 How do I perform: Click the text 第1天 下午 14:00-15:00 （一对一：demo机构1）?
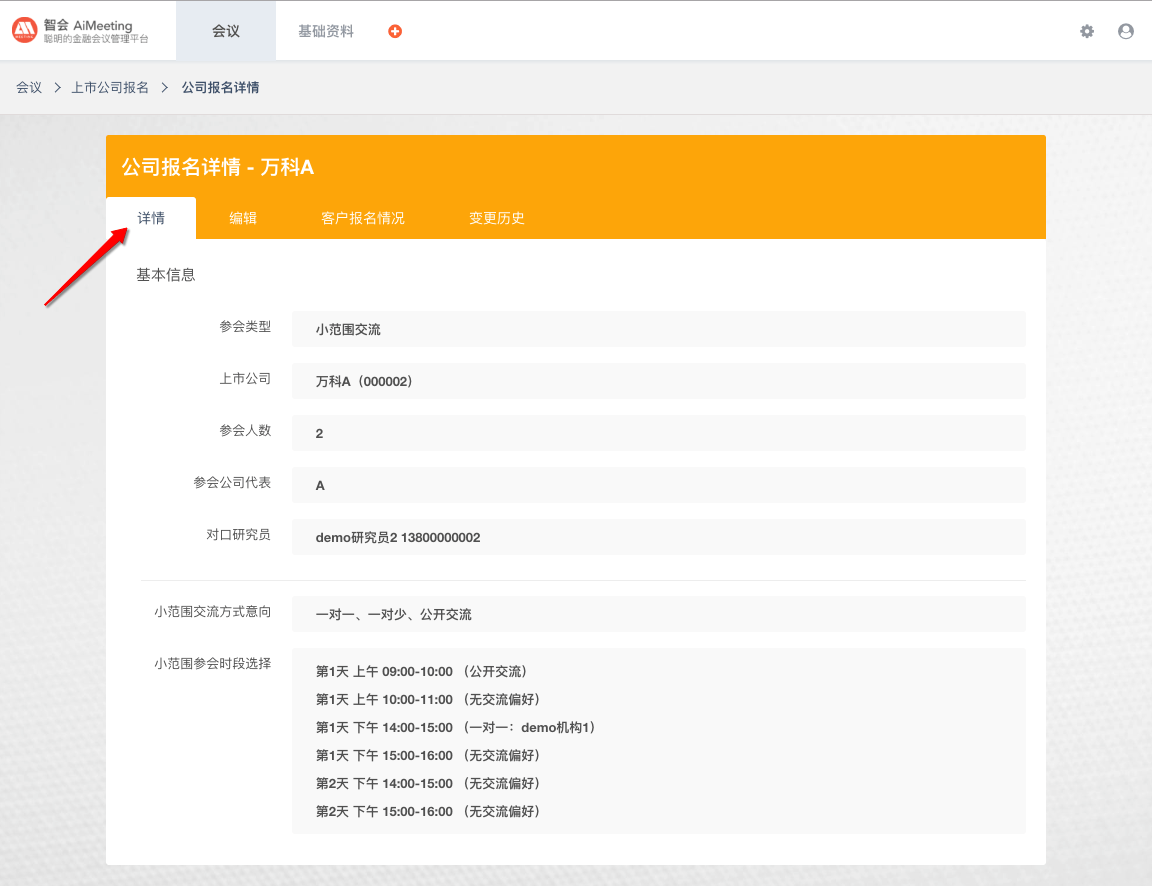point(456,727)
